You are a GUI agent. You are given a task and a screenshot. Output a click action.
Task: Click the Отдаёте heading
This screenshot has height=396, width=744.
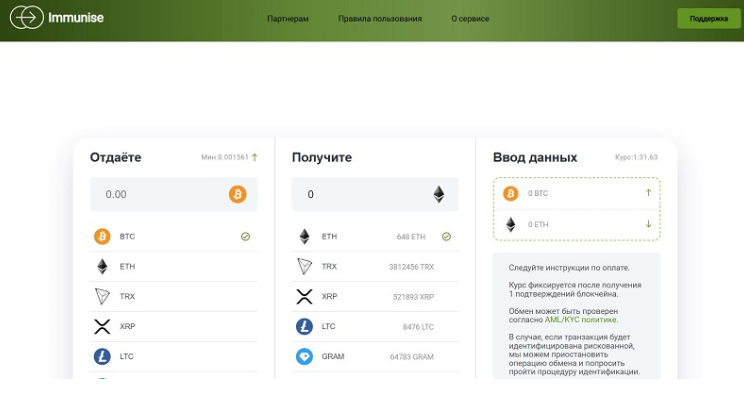point(116,157)
